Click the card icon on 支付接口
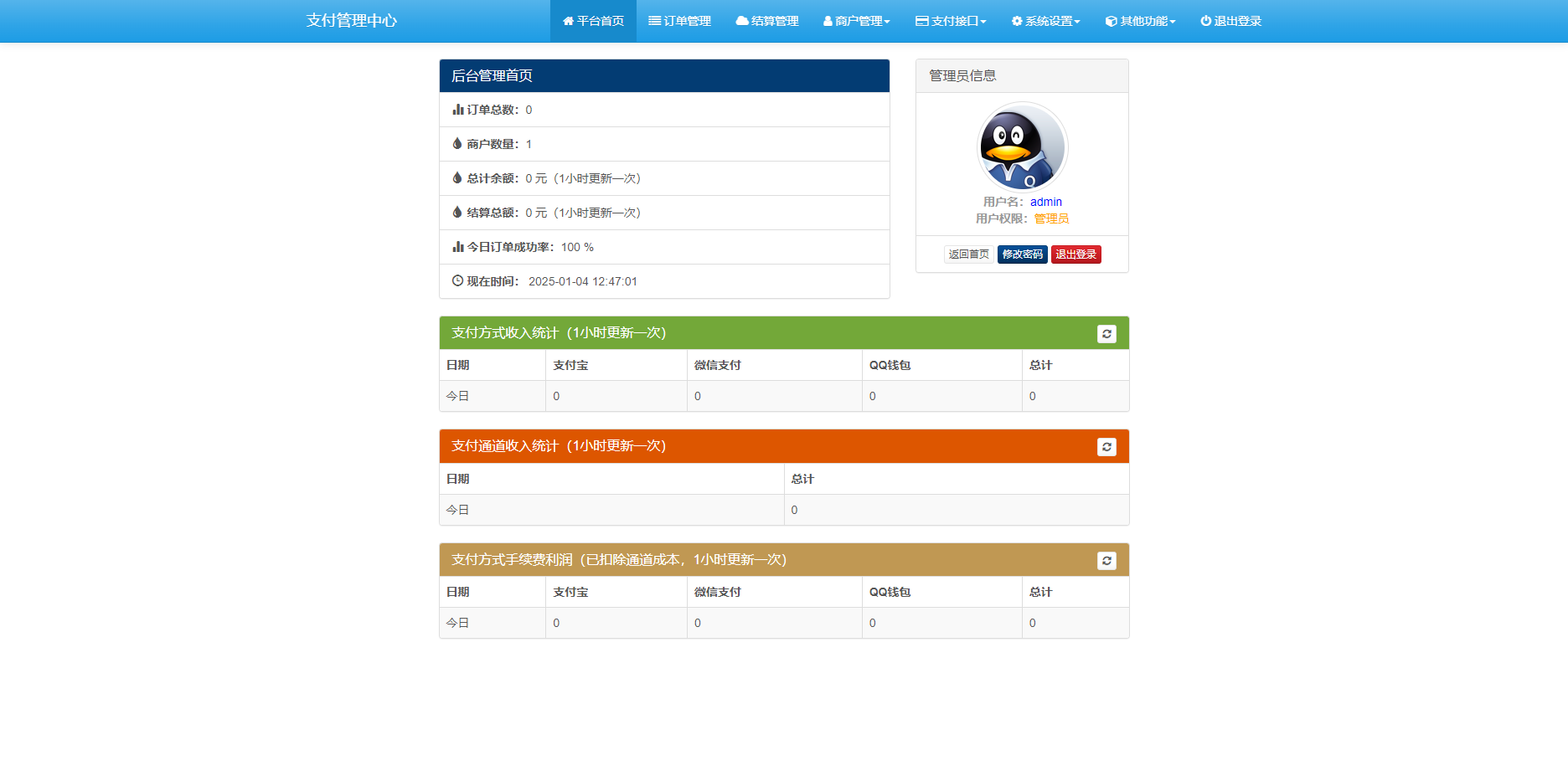The width and height of the screenshot is (1568, 776). (x=921, y=21)
